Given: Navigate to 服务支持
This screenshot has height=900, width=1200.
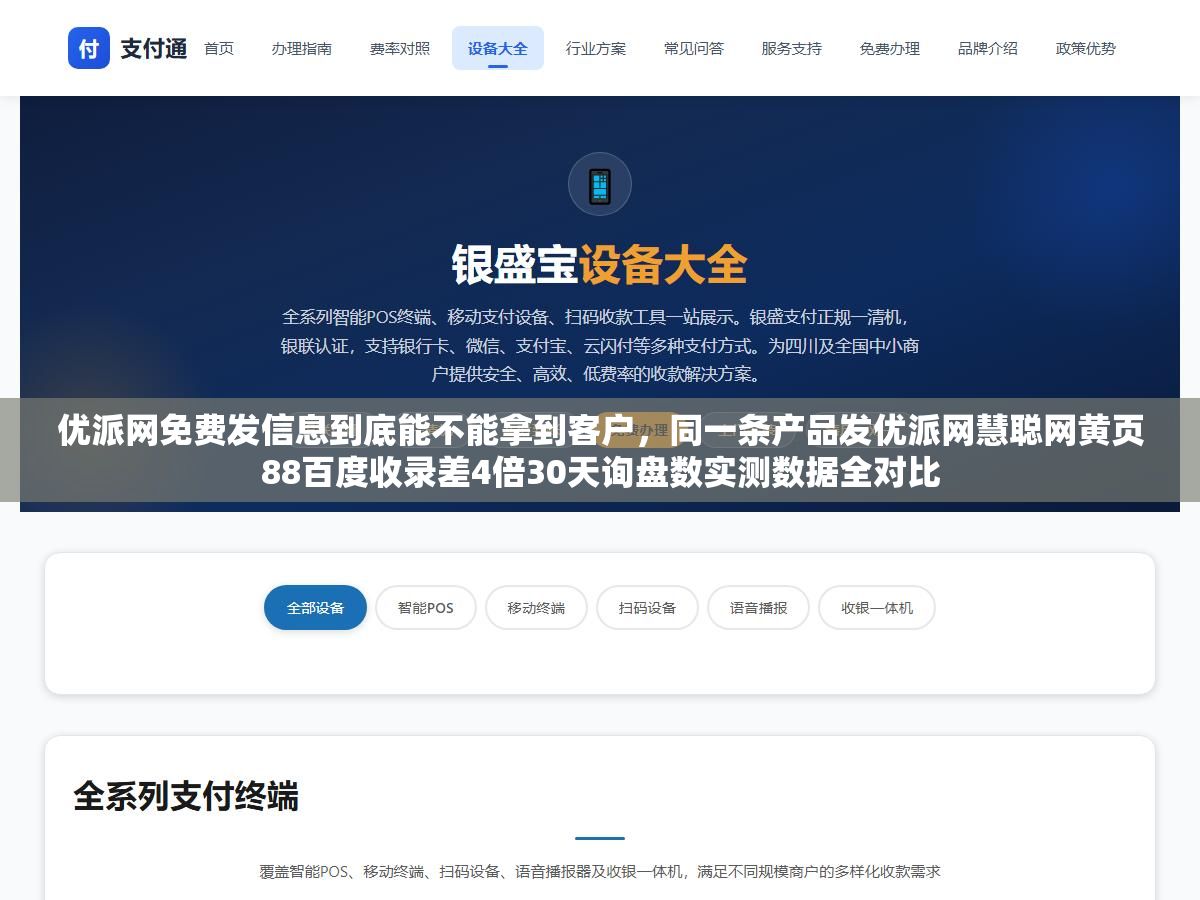Looking at the screenshot, I should (x=791, y=48).
